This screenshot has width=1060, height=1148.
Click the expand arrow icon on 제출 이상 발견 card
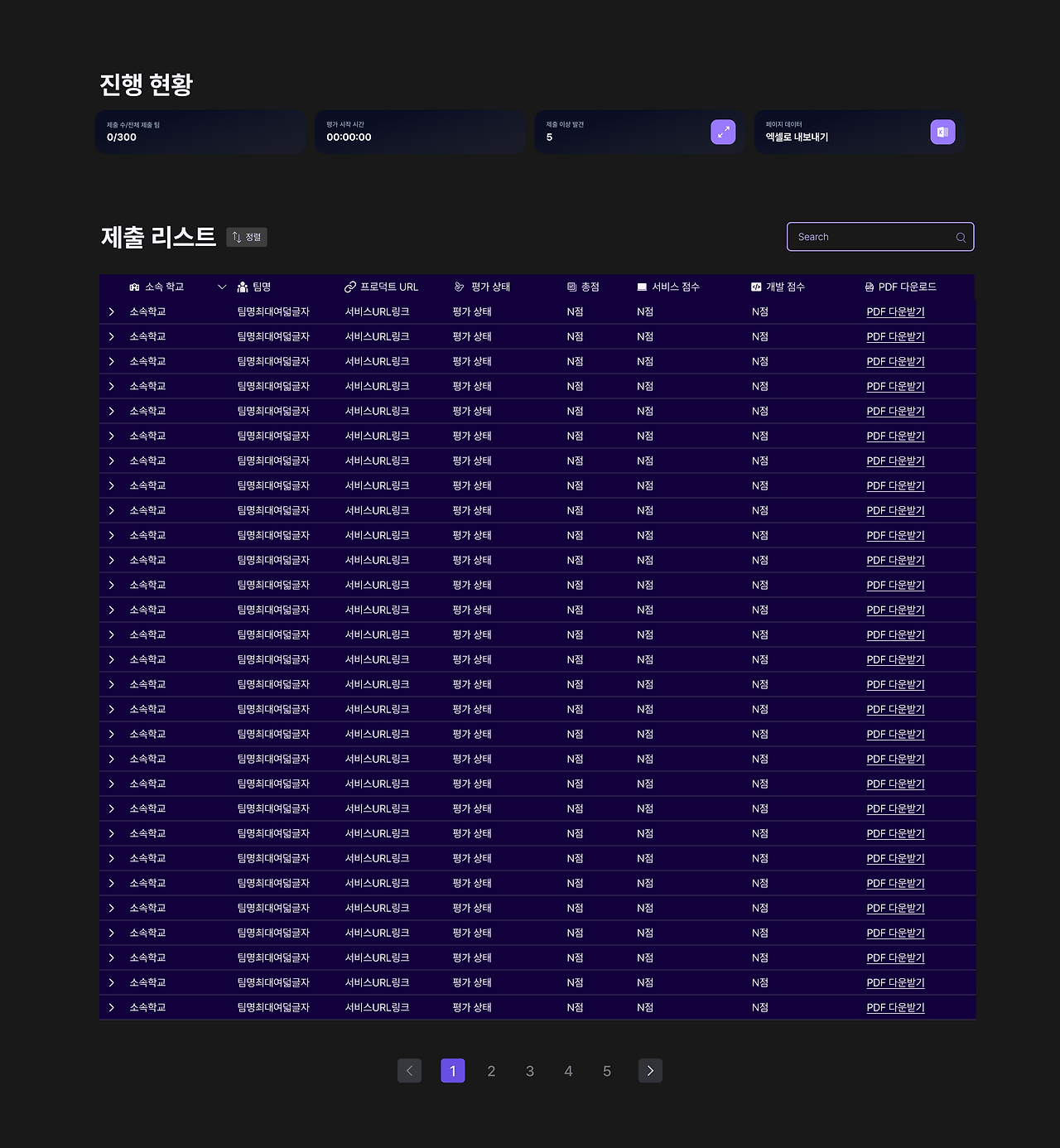723,132
